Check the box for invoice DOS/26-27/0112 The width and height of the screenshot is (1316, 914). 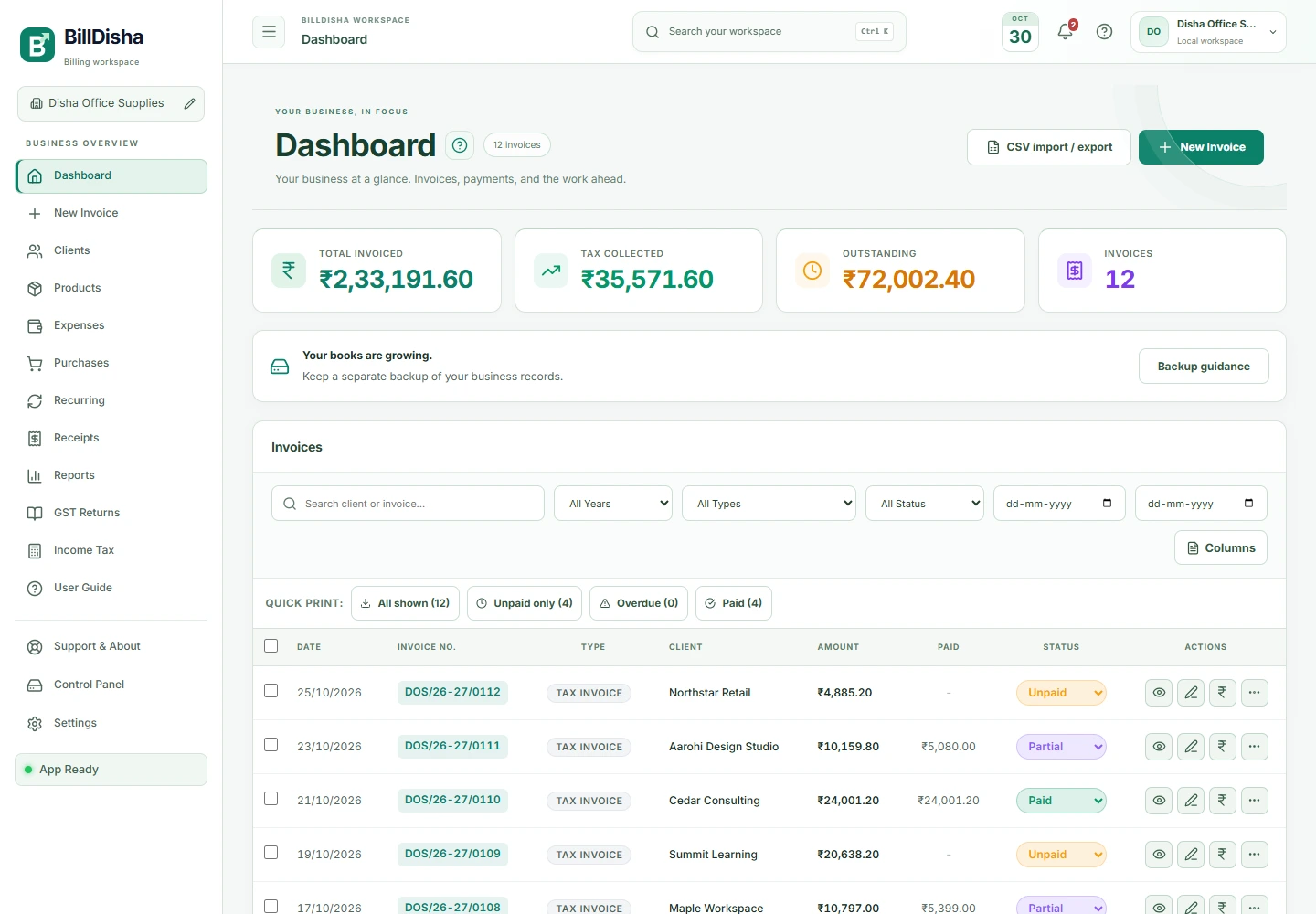(x=271, y=691)
